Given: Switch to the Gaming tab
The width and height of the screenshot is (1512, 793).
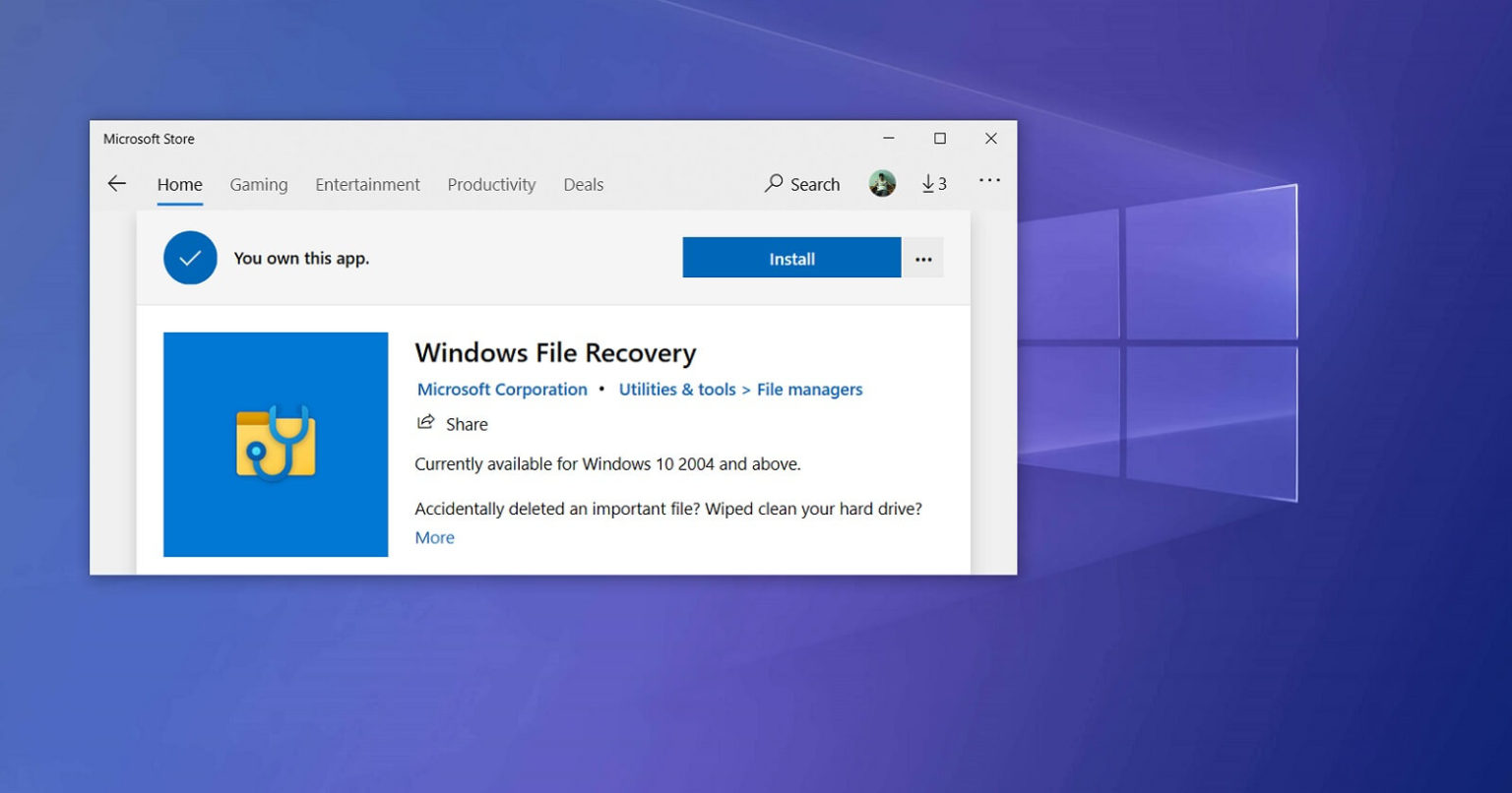Looking at the screenshot, I should [x=258, y=184].
